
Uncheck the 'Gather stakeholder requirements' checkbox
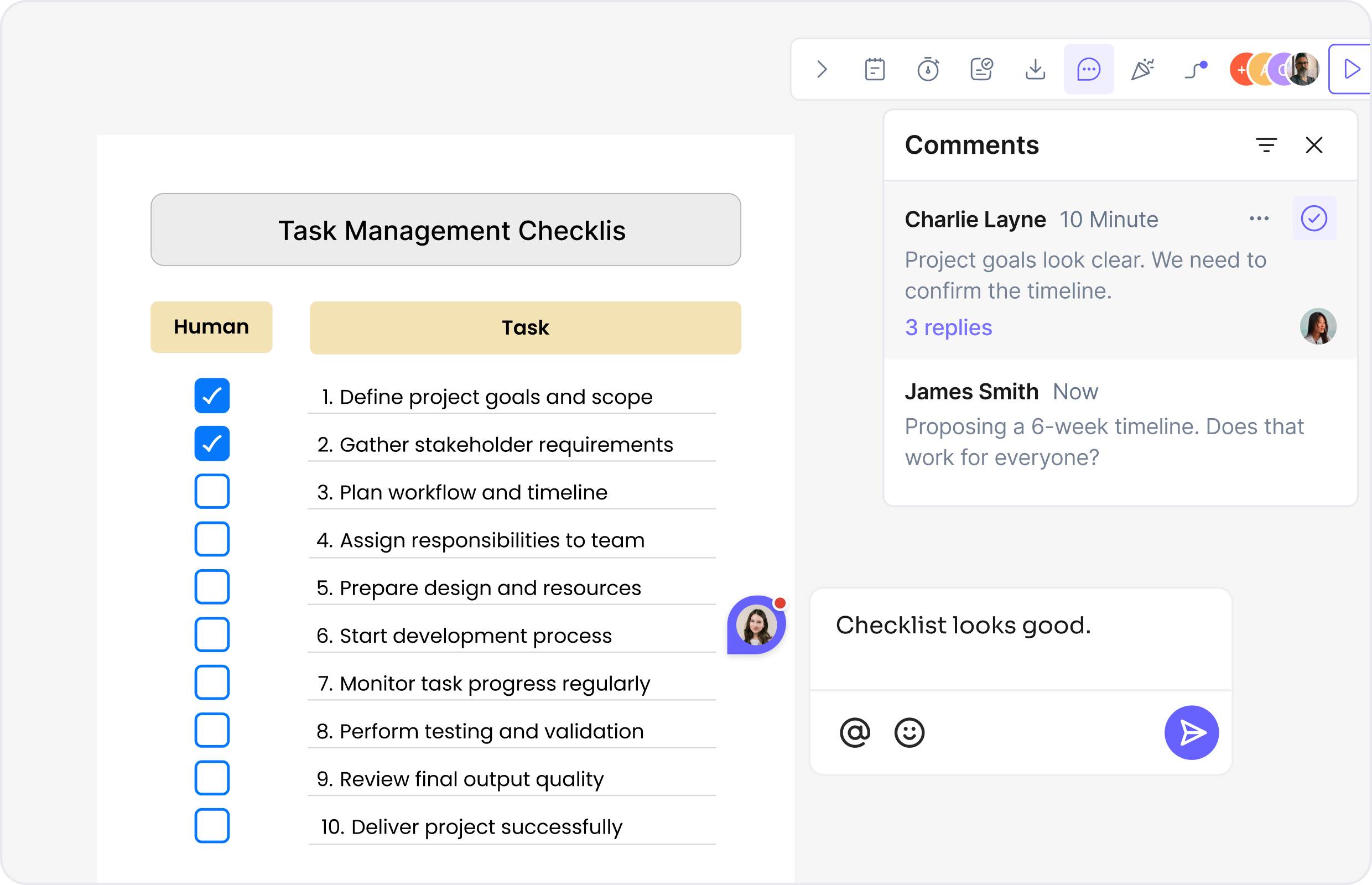click(211, 443)
